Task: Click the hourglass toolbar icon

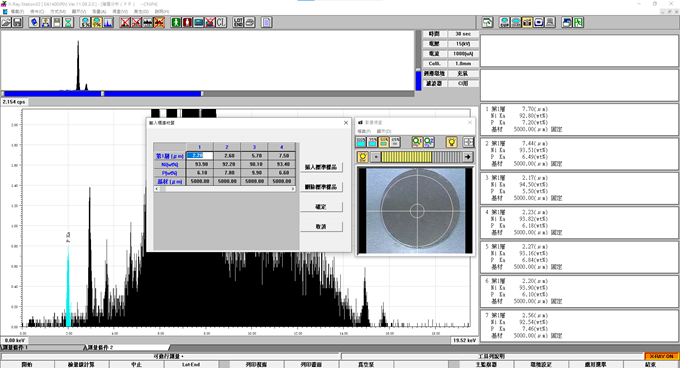Action: [68, 22]
